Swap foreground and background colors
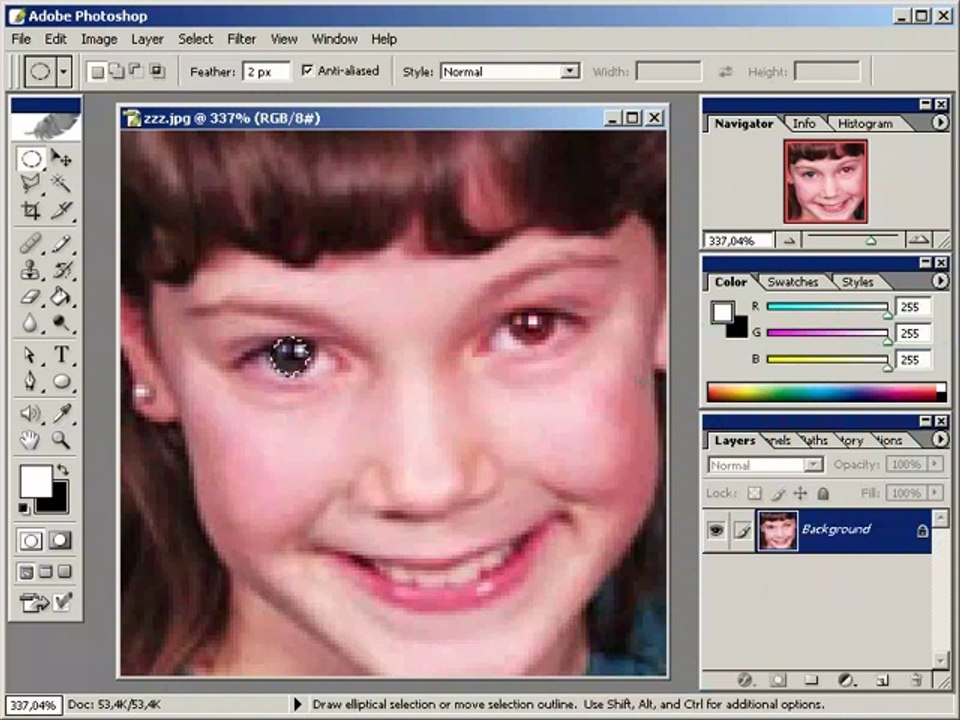This screenshot has width=960, height=720. [x=62, y=470]
